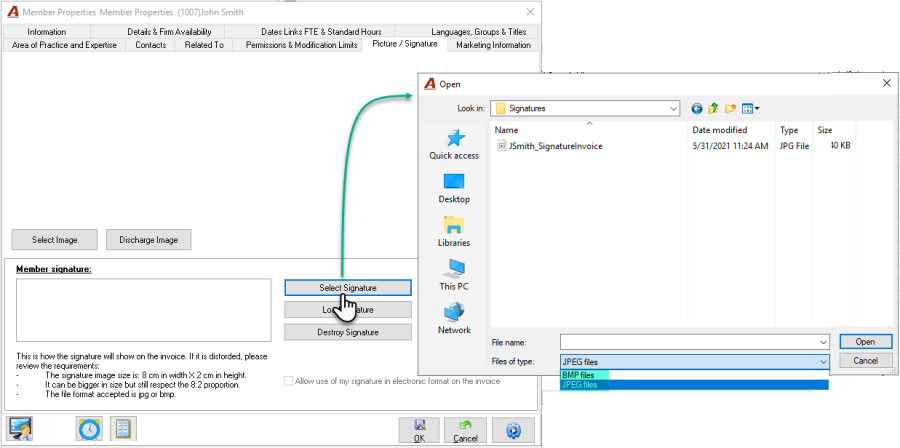Go back using the Open dialog back arrow
Screen dimensions: 900x448
[697, 108]
